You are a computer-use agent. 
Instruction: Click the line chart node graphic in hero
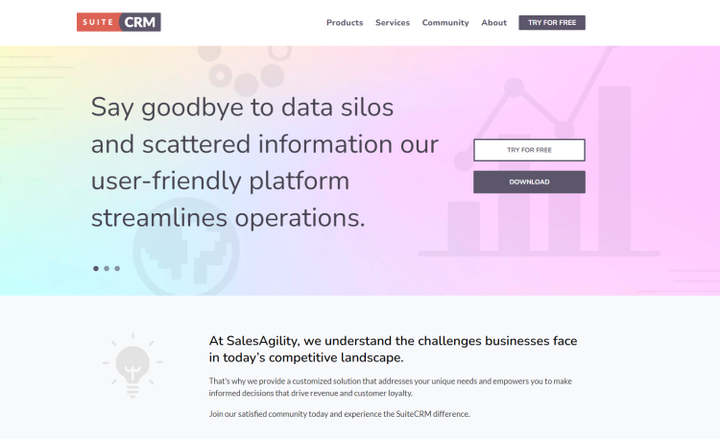click(x=514, y=86)
